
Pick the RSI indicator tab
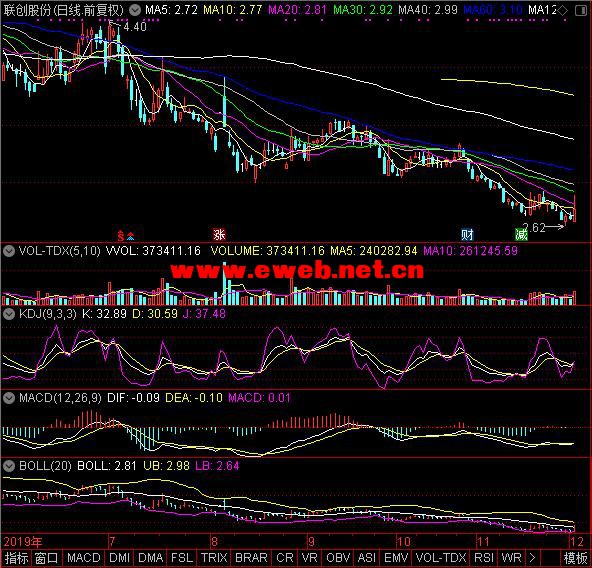(x=484, y=558)
